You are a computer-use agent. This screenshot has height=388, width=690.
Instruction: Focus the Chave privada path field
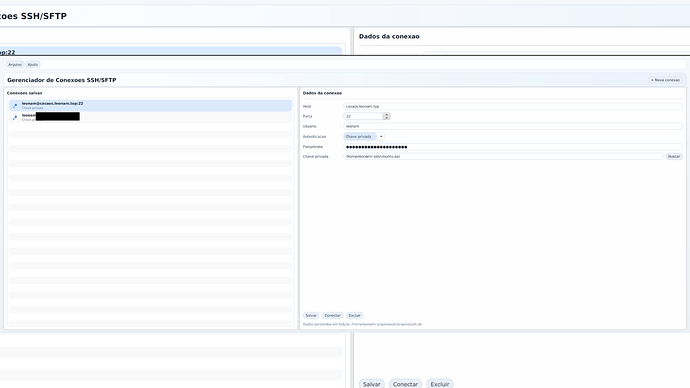coord(503,157)
